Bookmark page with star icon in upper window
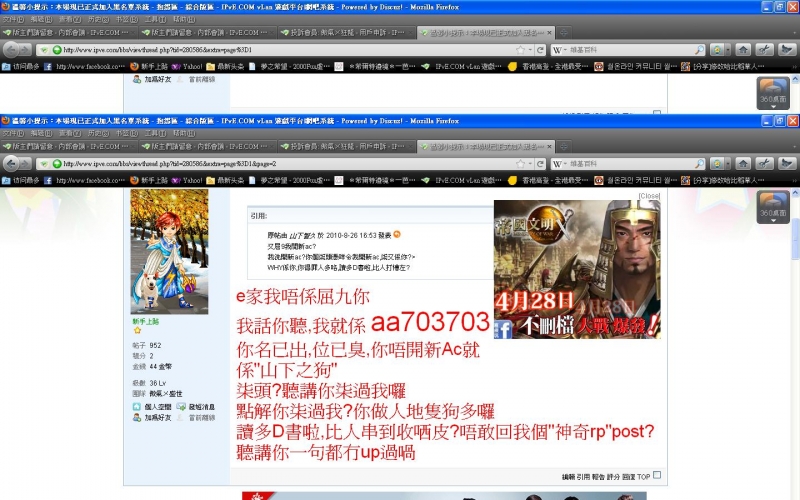The image size is (800, 500). point(520,50)
